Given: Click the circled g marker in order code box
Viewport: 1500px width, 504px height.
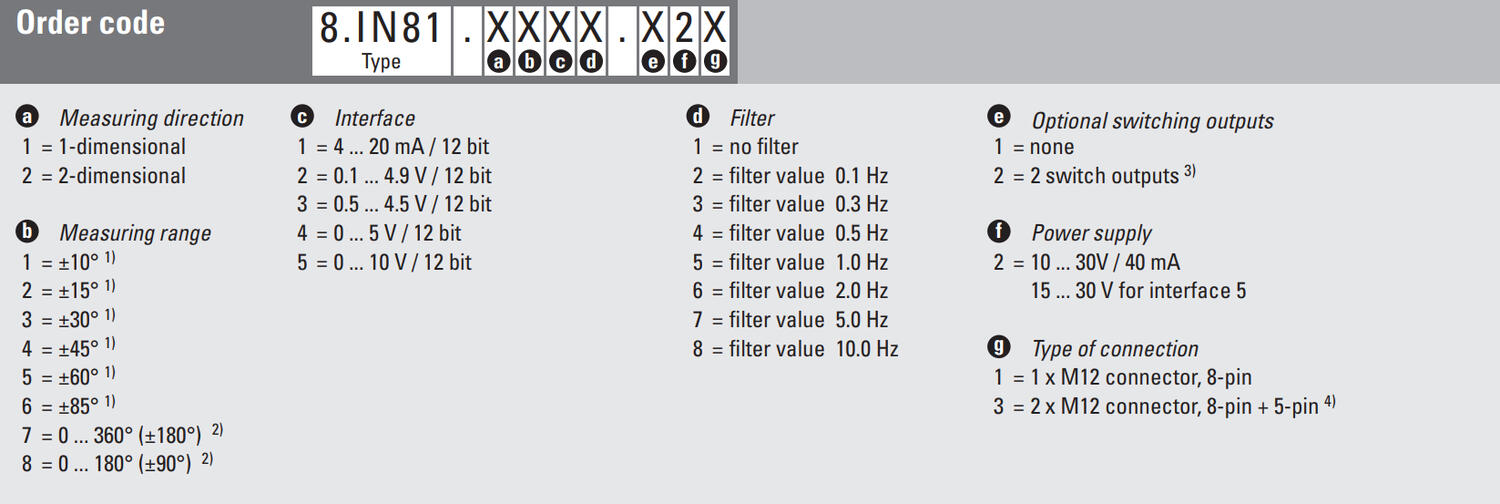Looking at the screenshot, I should coord(714,62).
